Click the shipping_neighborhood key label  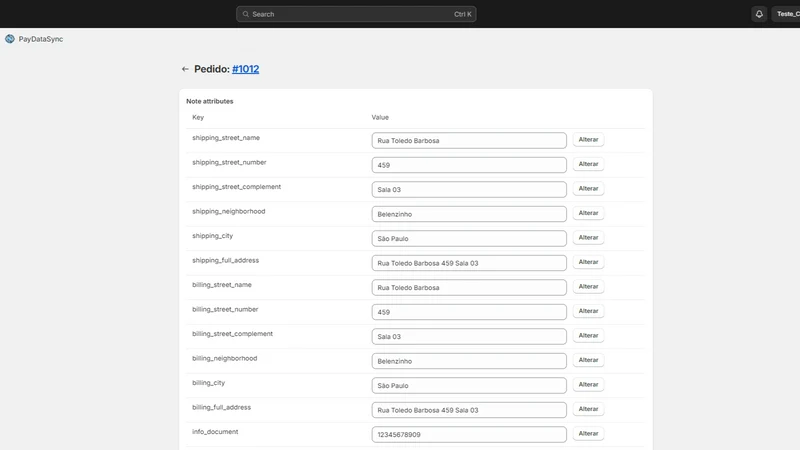pos(229,211)
